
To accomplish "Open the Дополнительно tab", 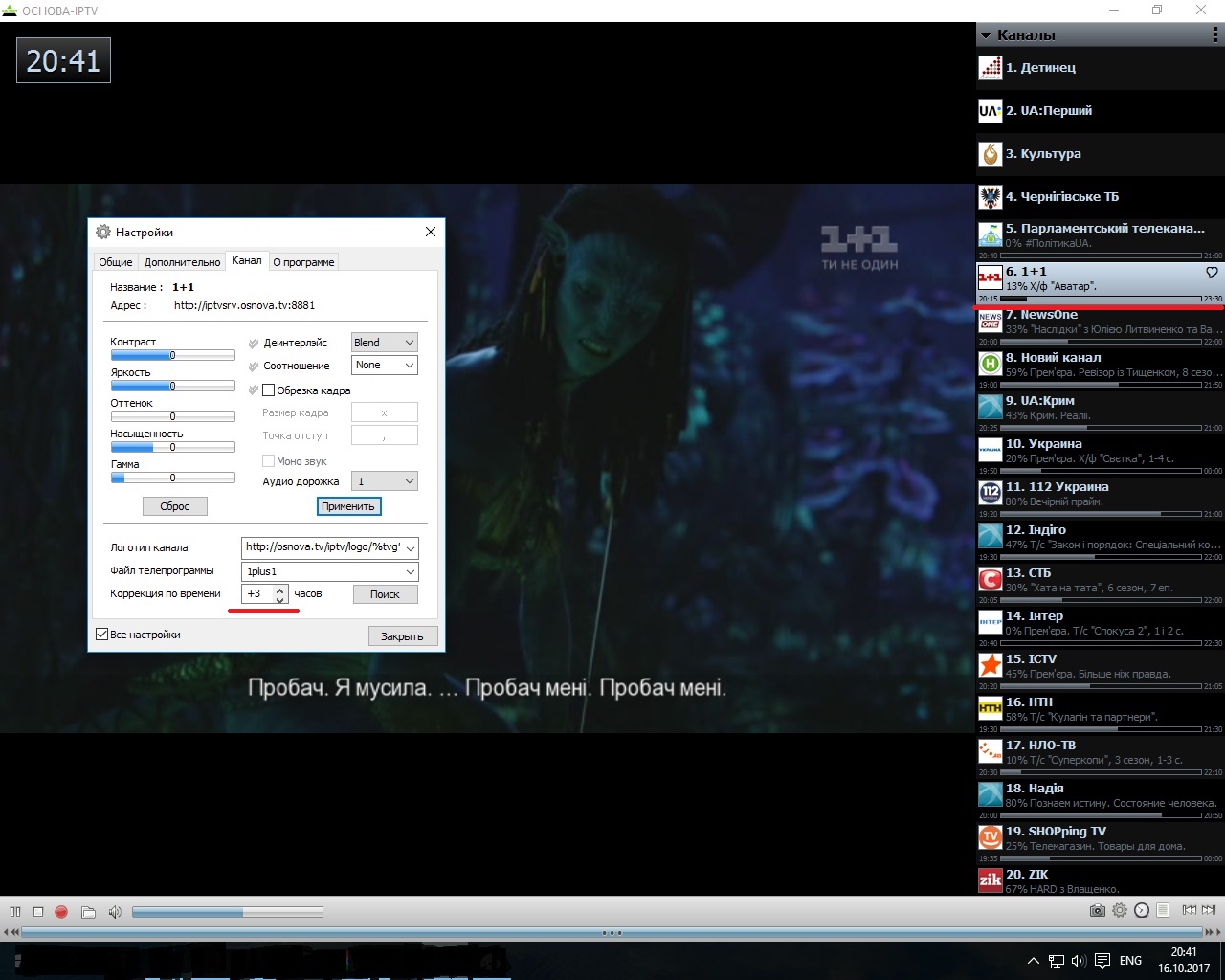I will 182,262.
